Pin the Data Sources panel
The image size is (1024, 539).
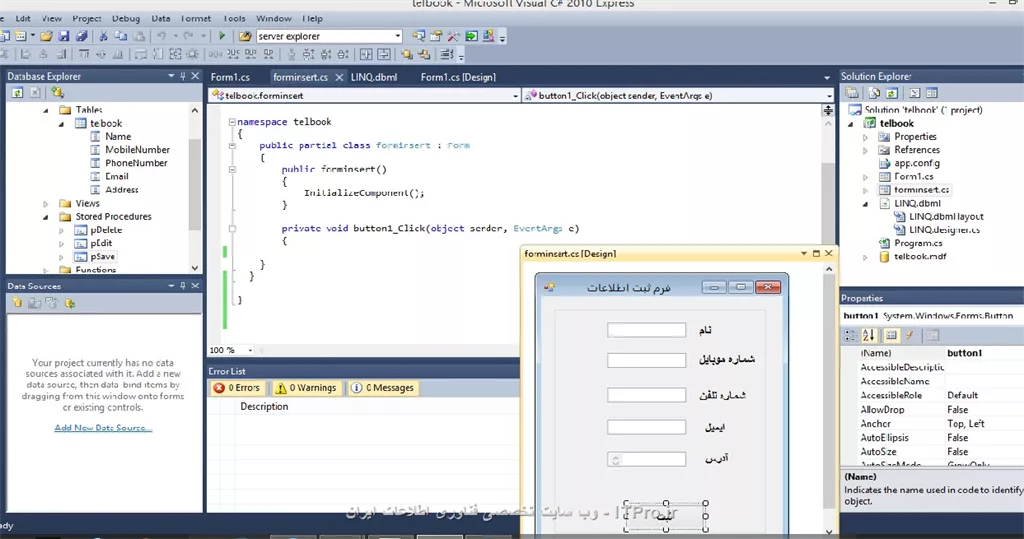coord(182,286)
